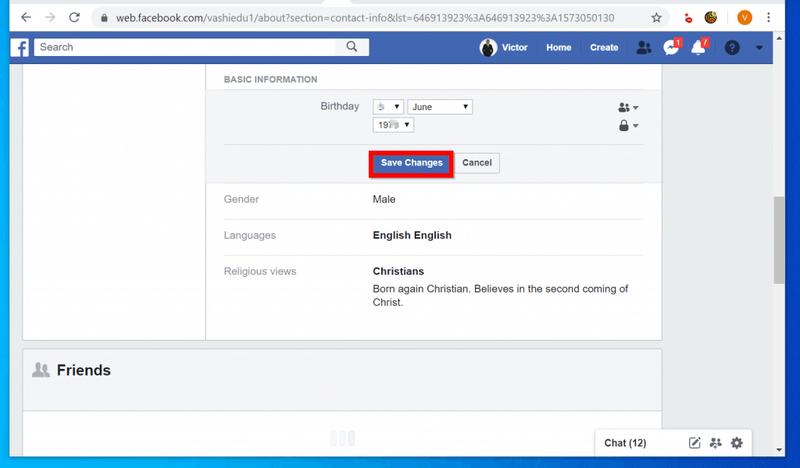Screen dimensions: 800x468
Task: Open Create in Facebook navbar
Action: tap(604, 47)
